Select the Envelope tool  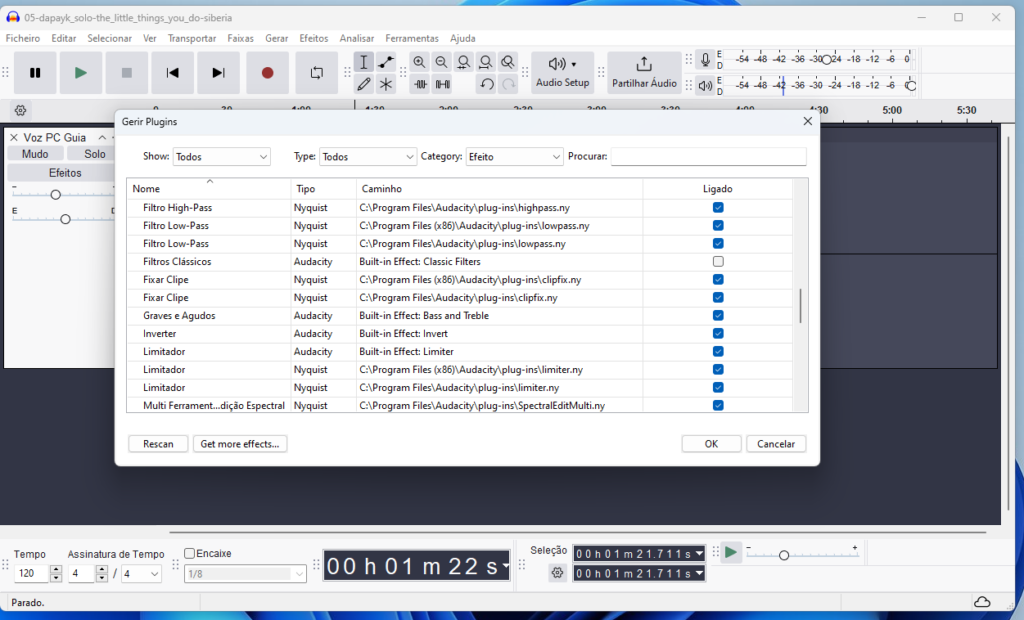pyautogui.click(x=386, y=61)
